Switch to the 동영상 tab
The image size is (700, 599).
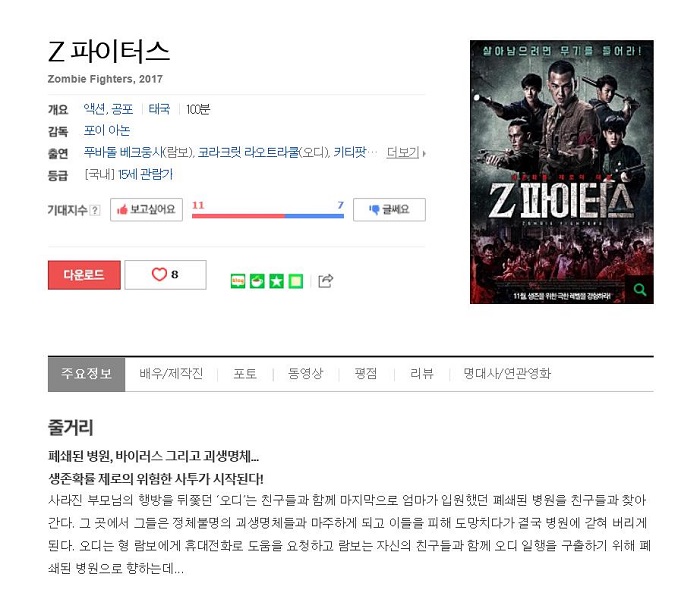click(x=306, y=373)
